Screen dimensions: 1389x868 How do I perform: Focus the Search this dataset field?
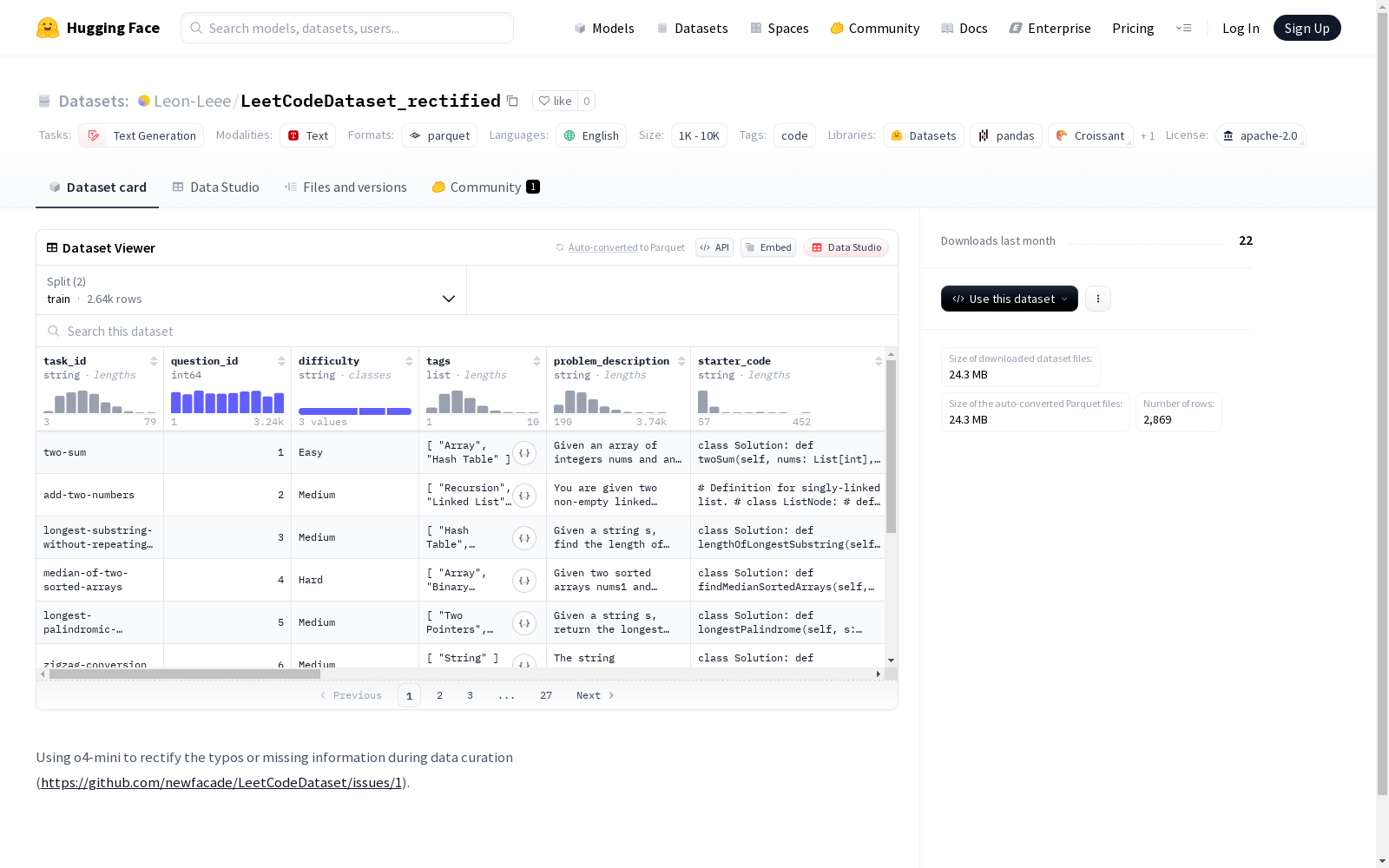tap(467, 331)
